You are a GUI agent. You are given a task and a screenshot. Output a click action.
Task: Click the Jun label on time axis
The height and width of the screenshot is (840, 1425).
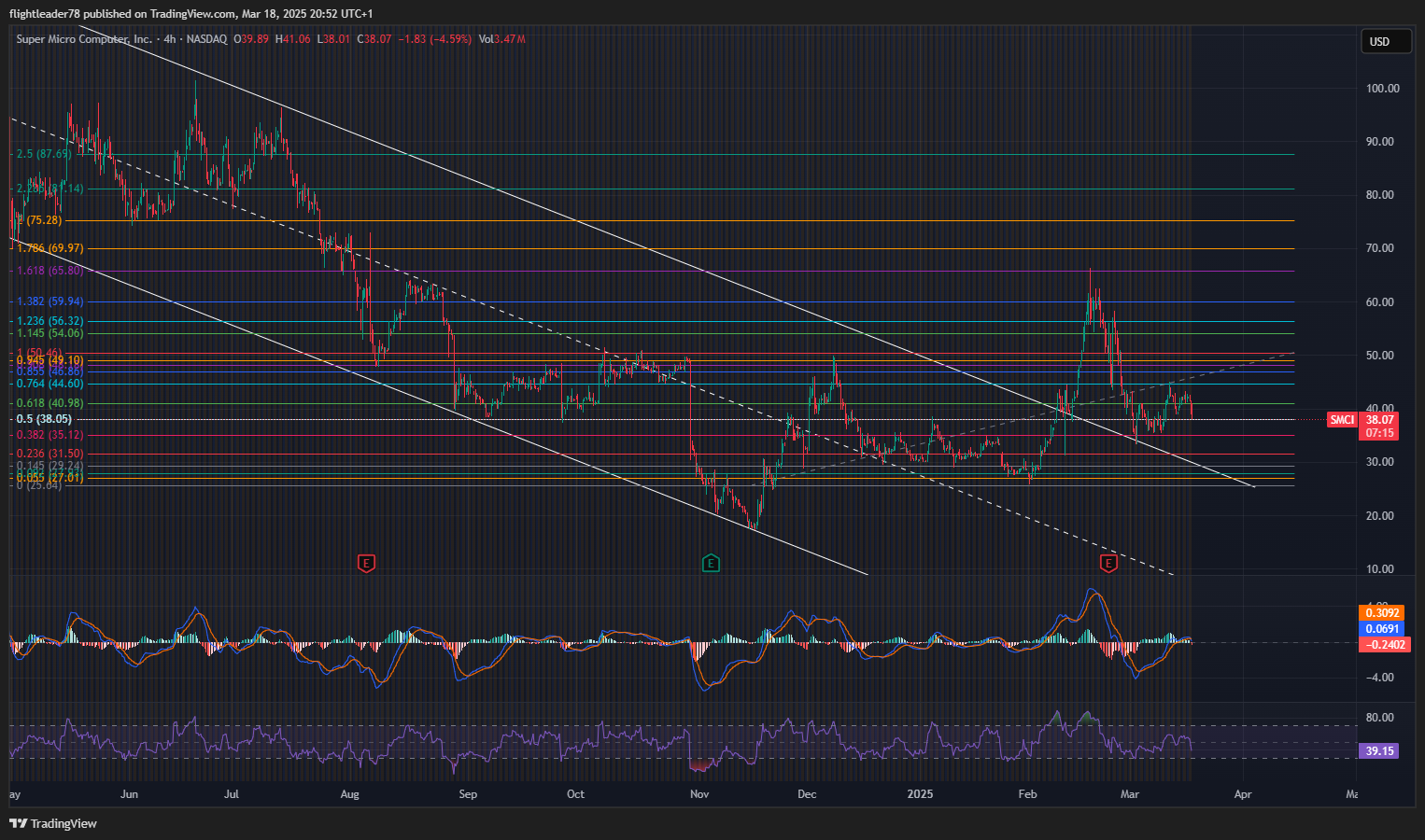(130, 794)
